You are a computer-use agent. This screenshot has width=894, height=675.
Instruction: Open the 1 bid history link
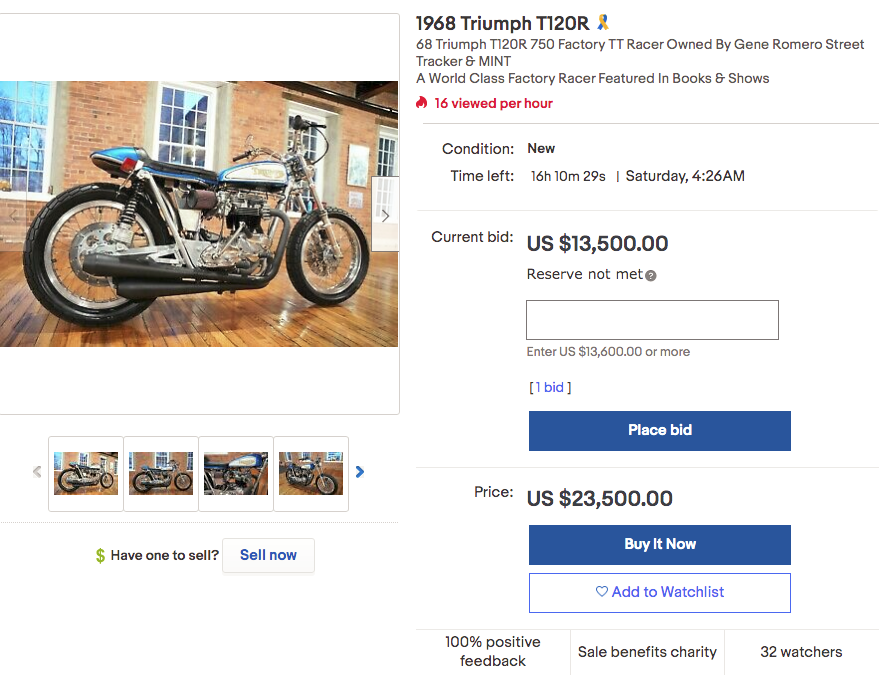550,387
